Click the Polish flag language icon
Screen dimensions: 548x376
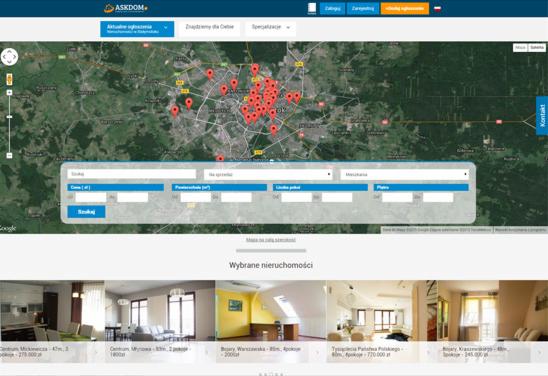437,8
